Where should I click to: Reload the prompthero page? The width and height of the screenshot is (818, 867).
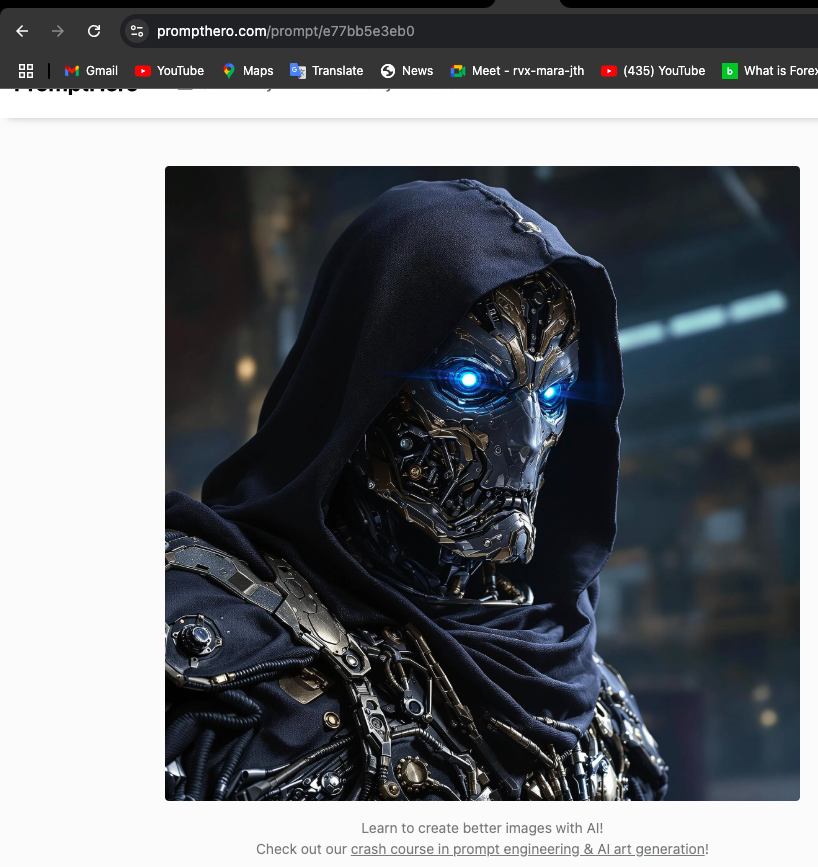[94, 31]
